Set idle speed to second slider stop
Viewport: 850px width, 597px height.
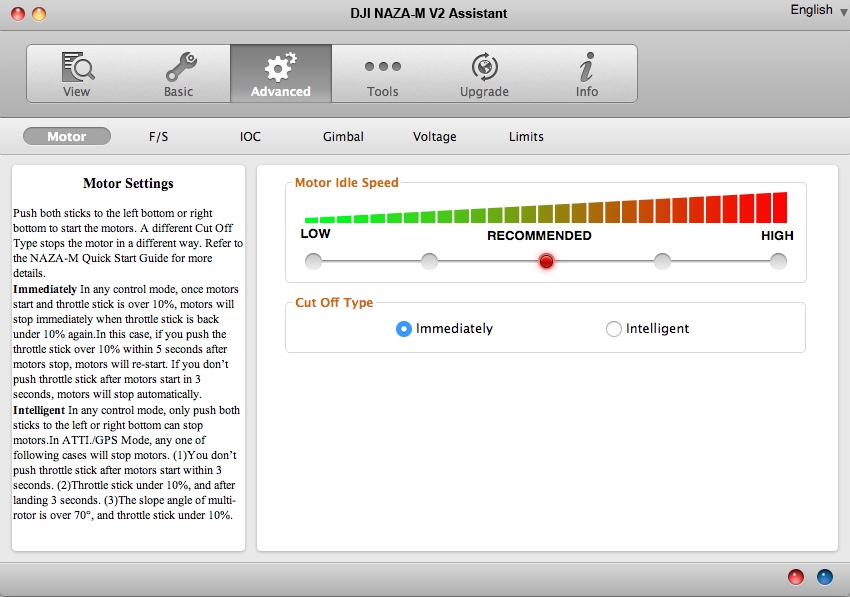[429, 261]
